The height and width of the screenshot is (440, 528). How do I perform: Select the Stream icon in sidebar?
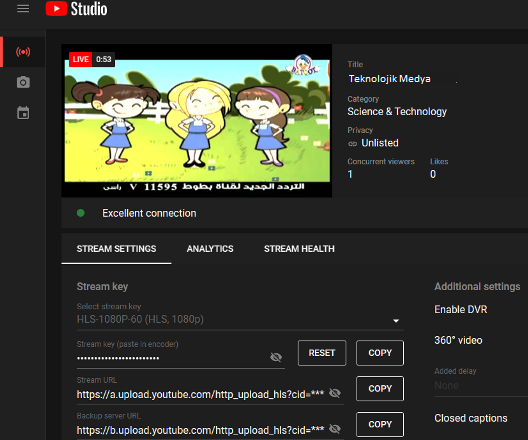tap(23, 52)
